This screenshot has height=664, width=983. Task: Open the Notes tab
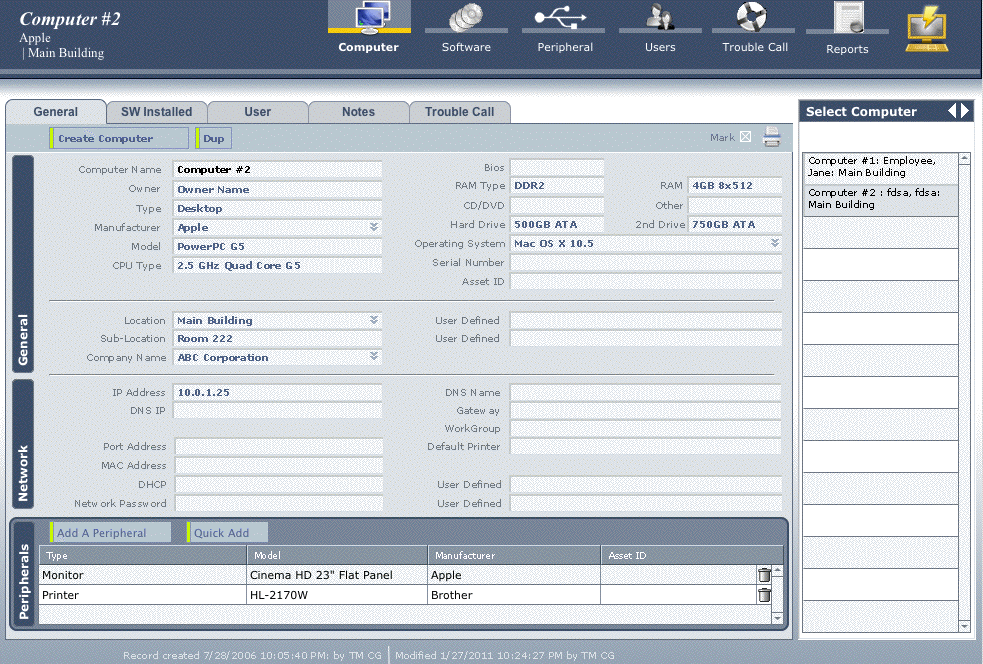358,112
